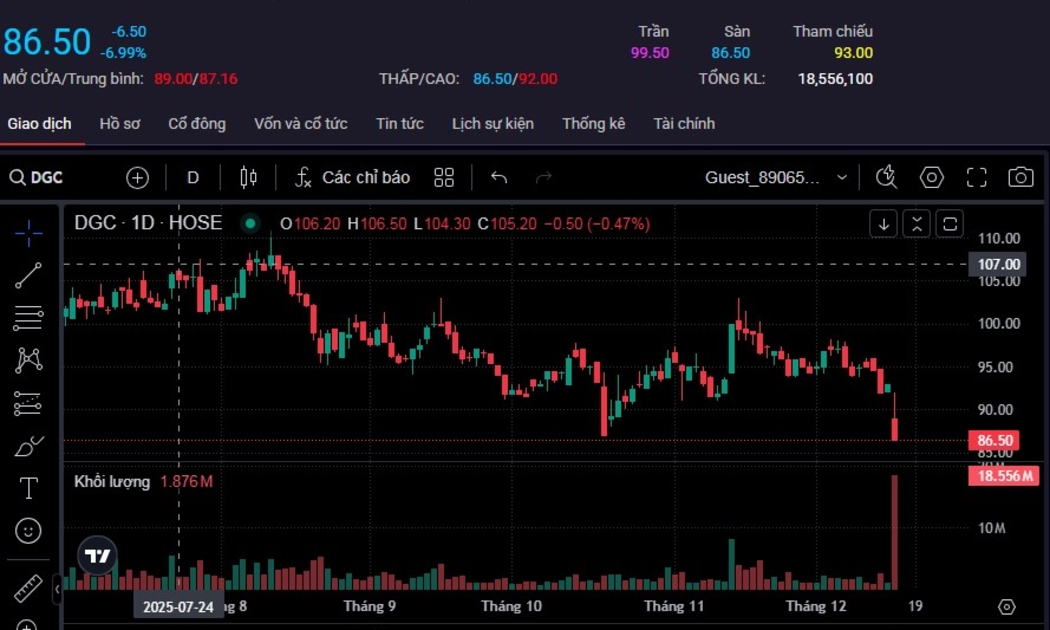Viewport: 1050px width, 630px height.
Task: Click the add symbol plus icon
Action: pos(137,177)
